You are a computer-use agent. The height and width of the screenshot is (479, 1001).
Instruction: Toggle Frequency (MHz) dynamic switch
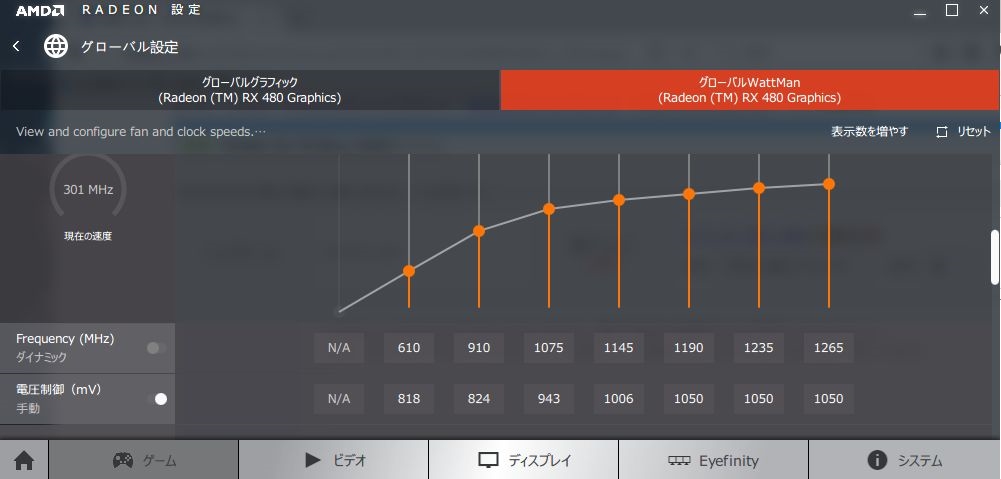pyautogui.click(x=156, y=348)
